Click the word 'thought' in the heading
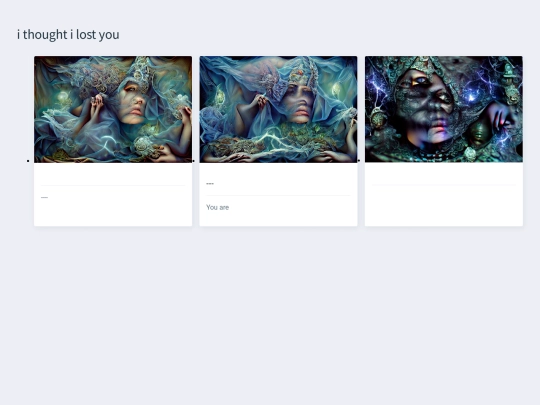 [x=45, y=35]
